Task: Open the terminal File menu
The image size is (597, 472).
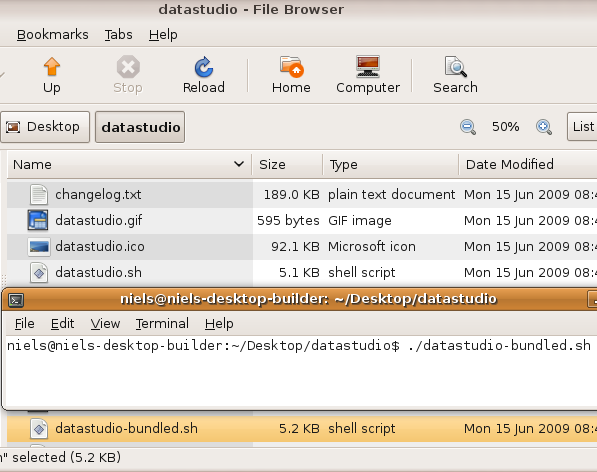Action: coord(24,324)
